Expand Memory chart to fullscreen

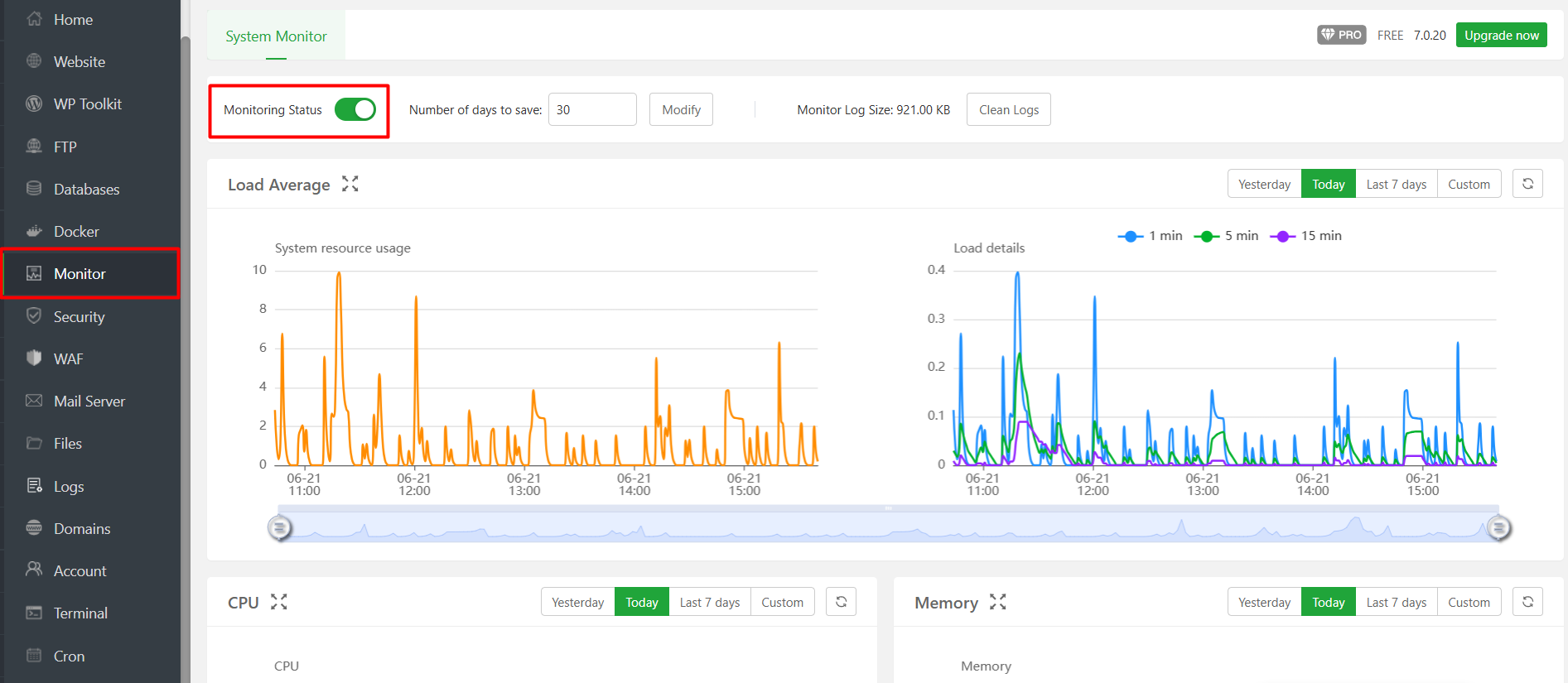click(998, 602)
